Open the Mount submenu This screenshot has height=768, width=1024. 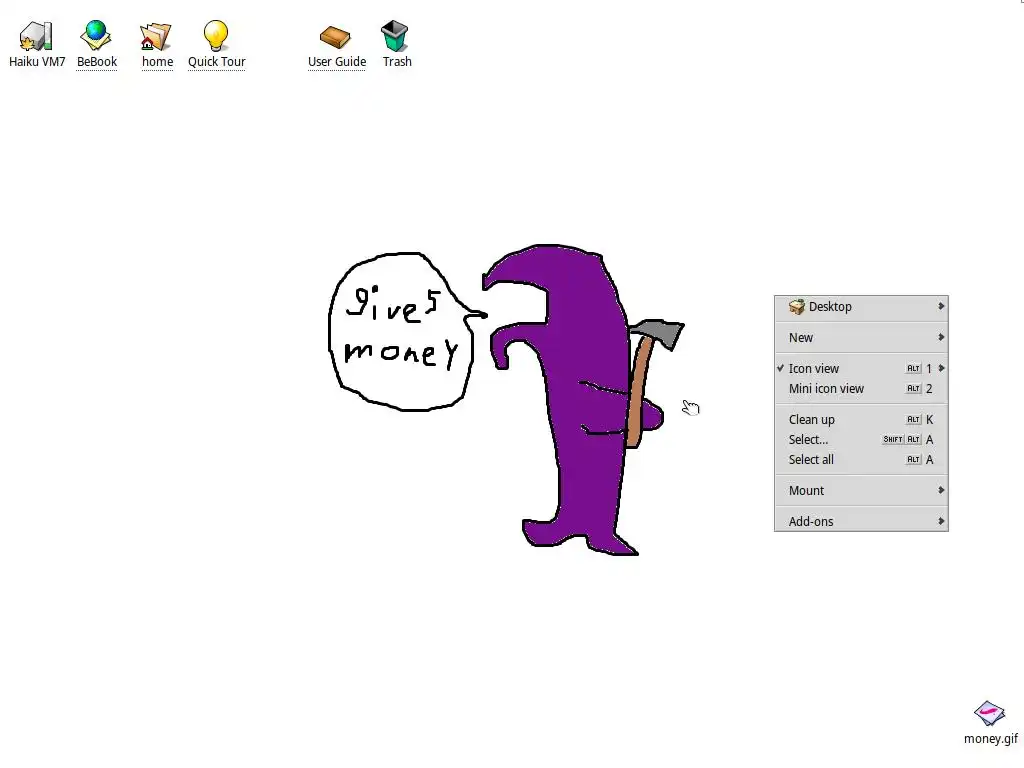[861, 490]
